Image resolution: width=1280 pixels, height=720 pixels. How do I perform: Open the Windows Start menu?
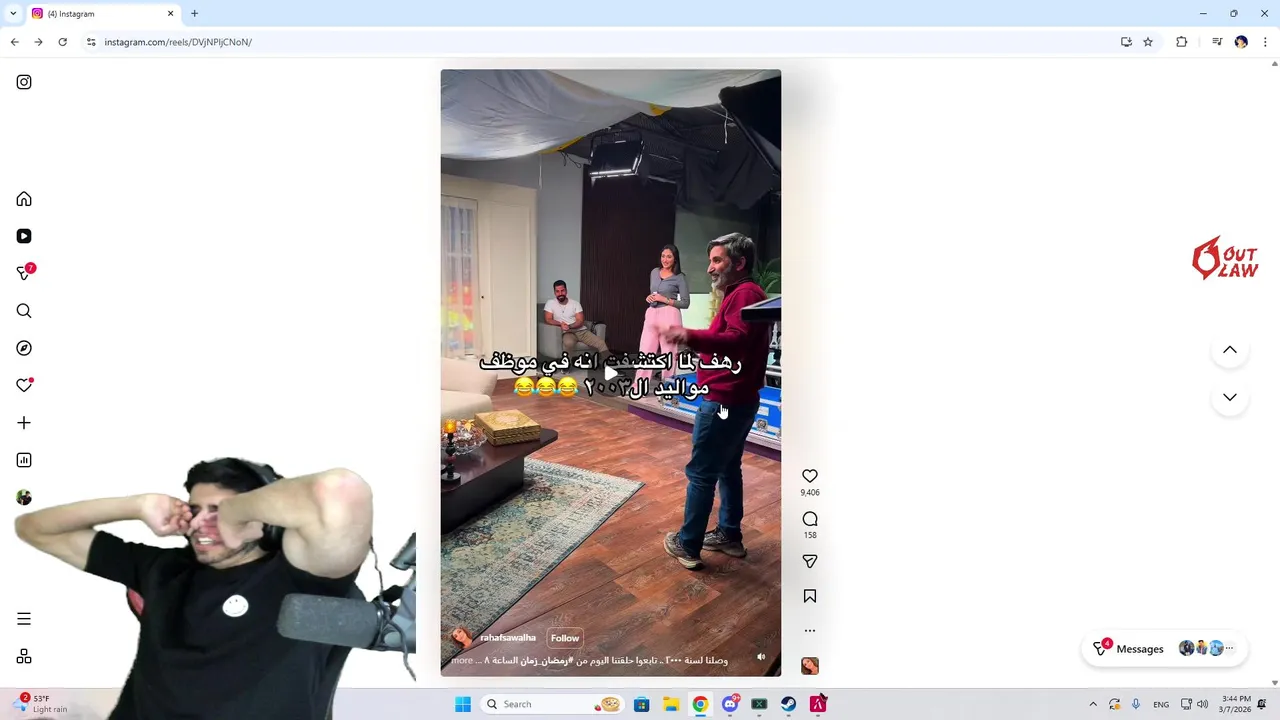pyautogui.click(x=463, y=704)
